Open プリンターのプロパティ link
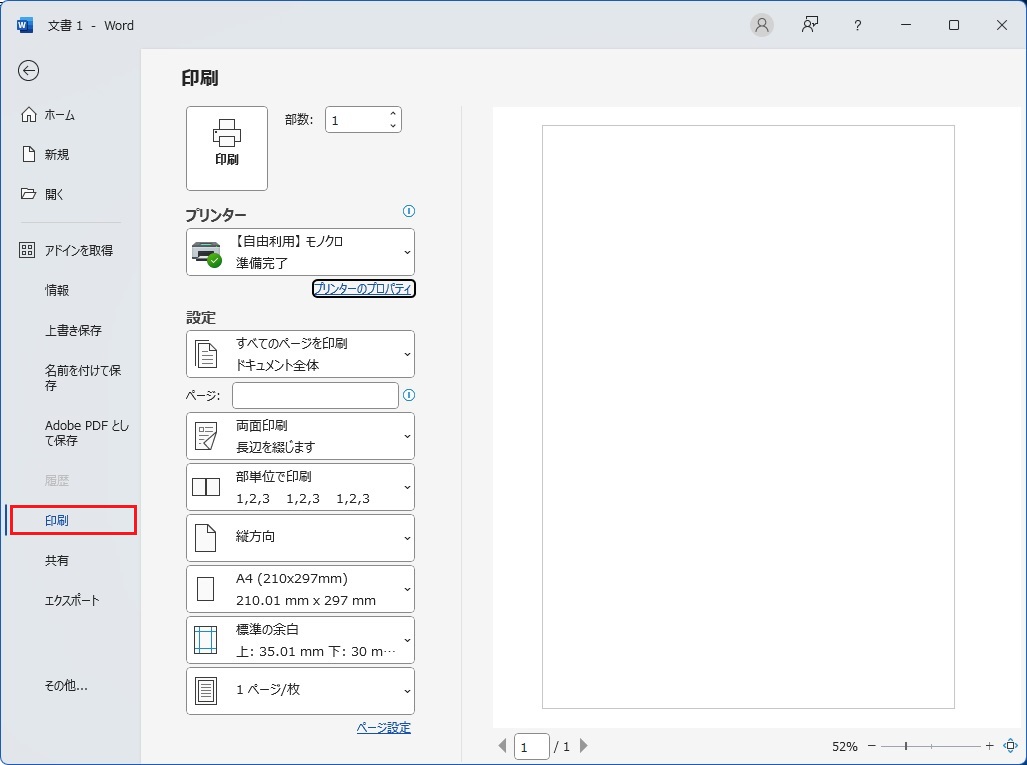Viewport: 1027px width, 765px height. (363, 289)
